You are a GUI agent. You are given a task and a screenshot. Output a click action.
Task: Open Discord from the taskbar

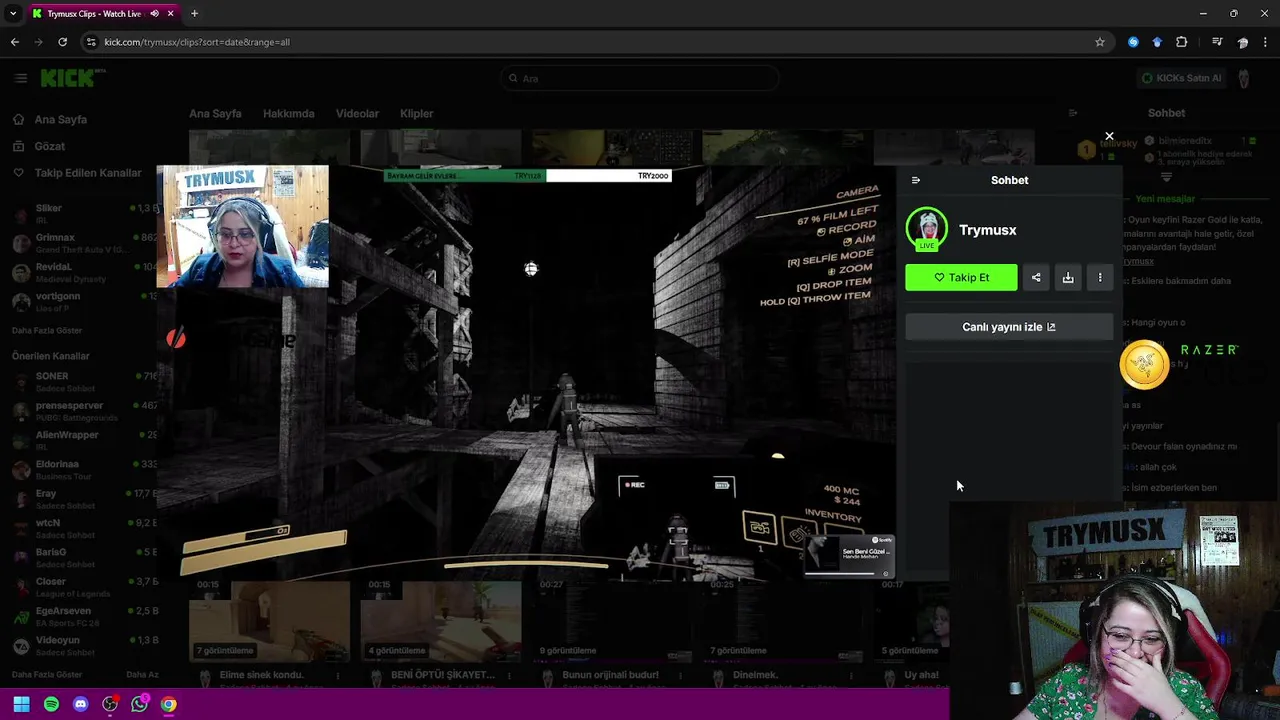(x=81, y=704)
